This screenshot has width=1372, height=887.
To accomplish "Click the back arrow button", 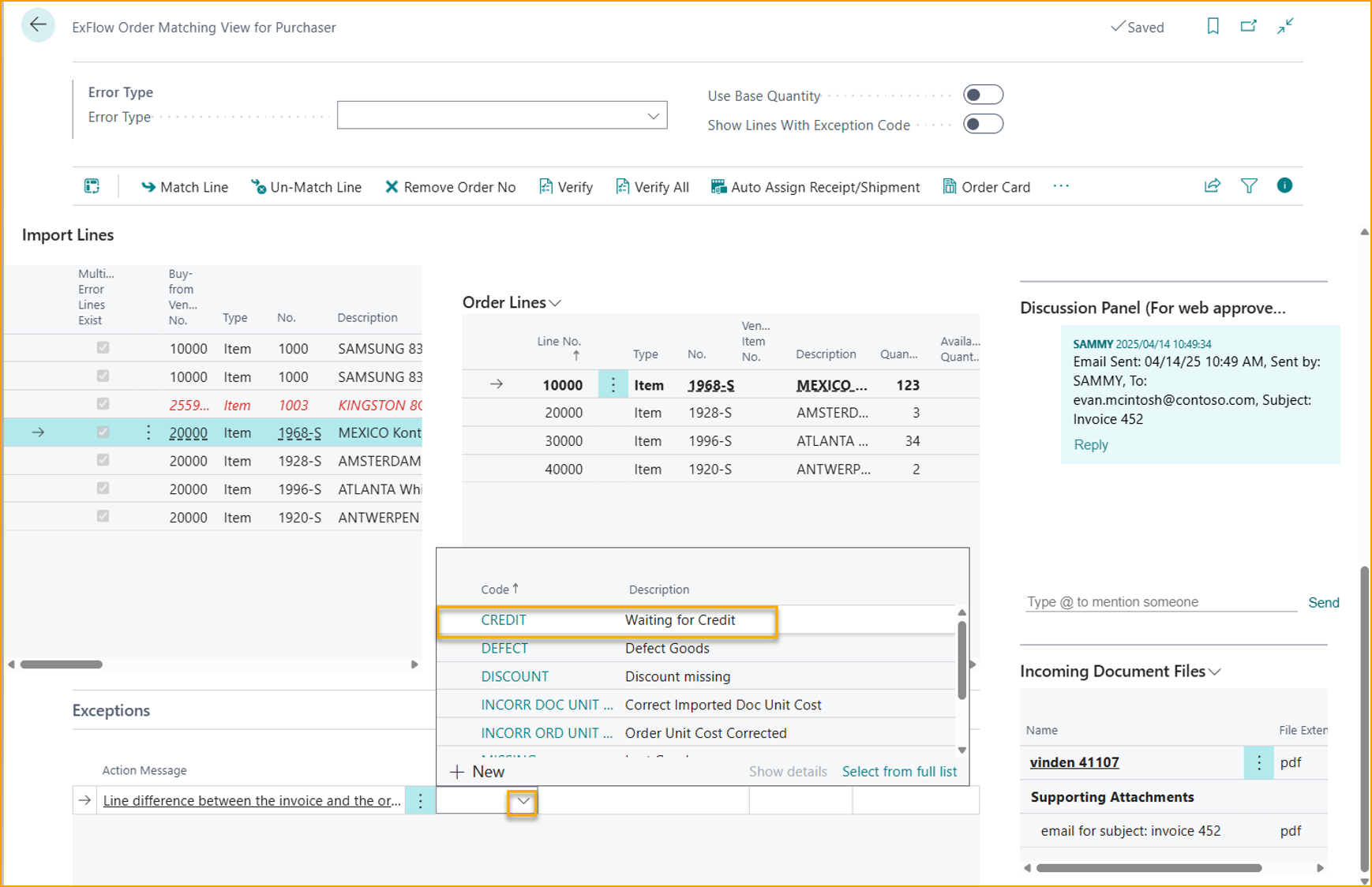I will pyautogui.click(x=37, y=25).
